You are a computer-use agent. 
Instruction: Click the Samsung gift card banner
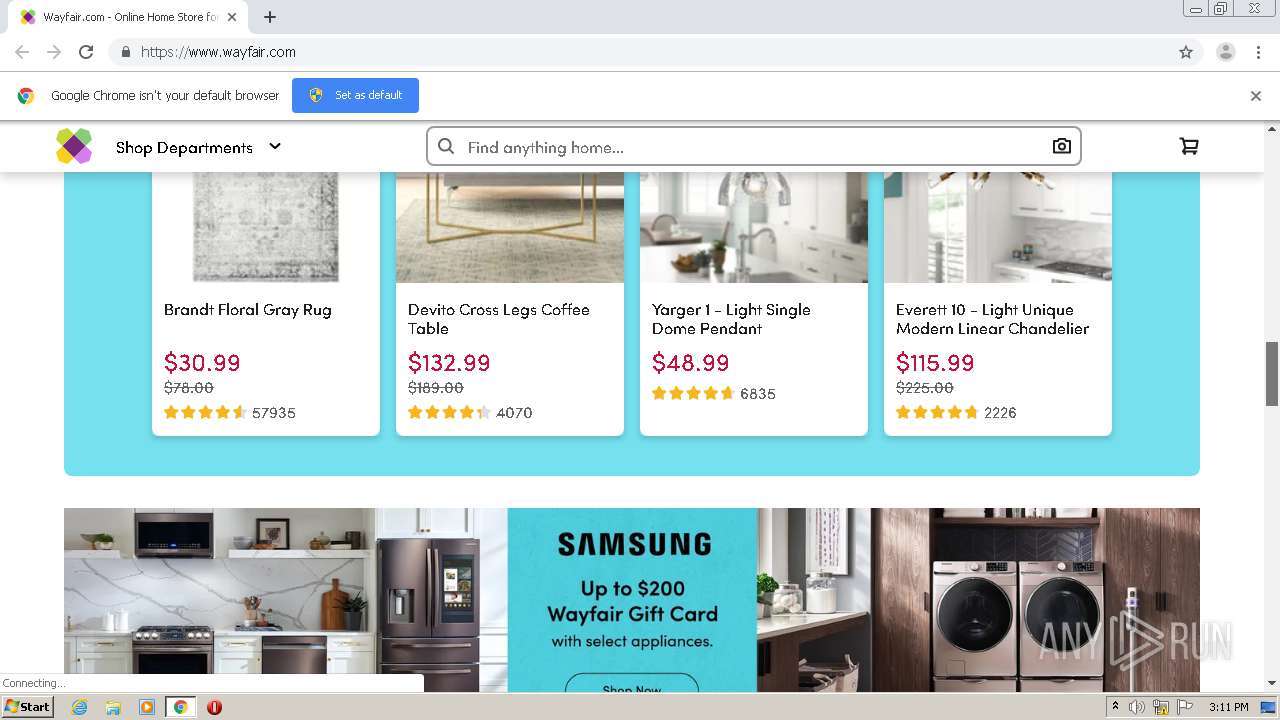[x=632, y=600]
